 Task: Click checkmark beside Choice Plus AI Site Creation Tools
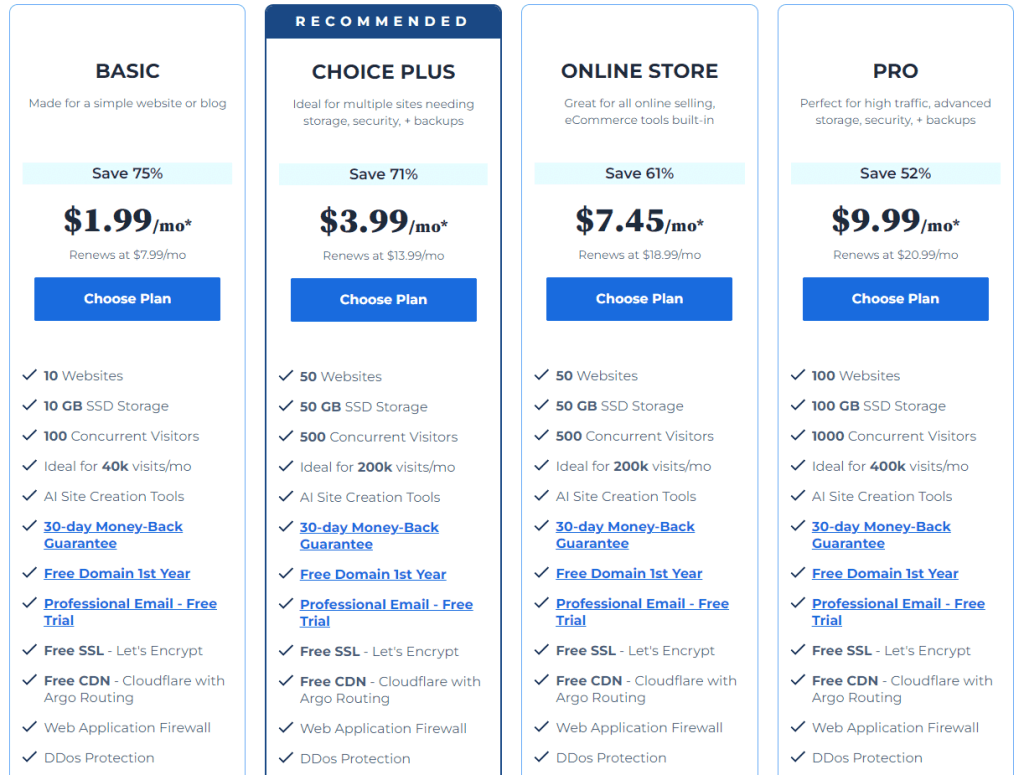click(286, 497)
